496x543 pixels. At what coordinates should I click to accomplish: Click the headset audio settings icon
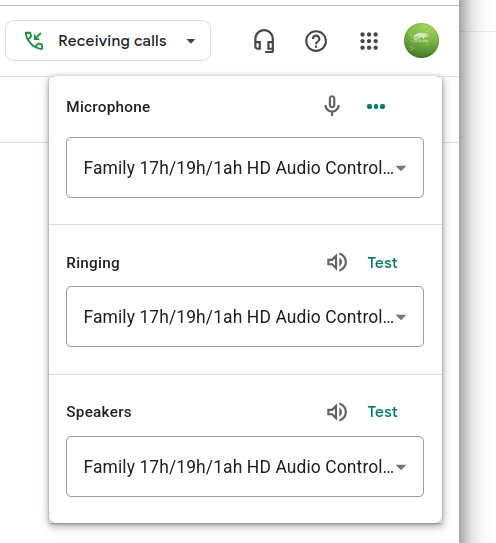point(264,41)
